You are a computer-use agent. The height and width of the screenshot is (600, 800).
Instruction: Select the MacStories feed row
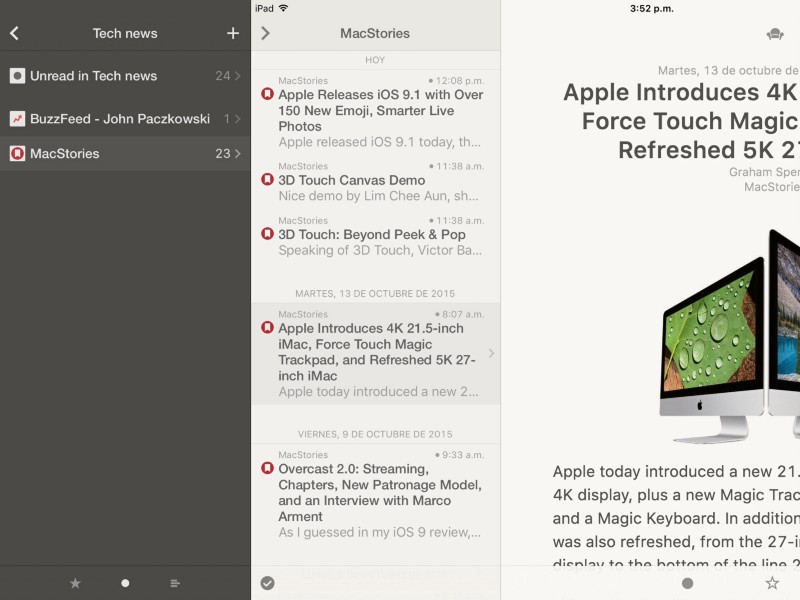tap(125, 154)
